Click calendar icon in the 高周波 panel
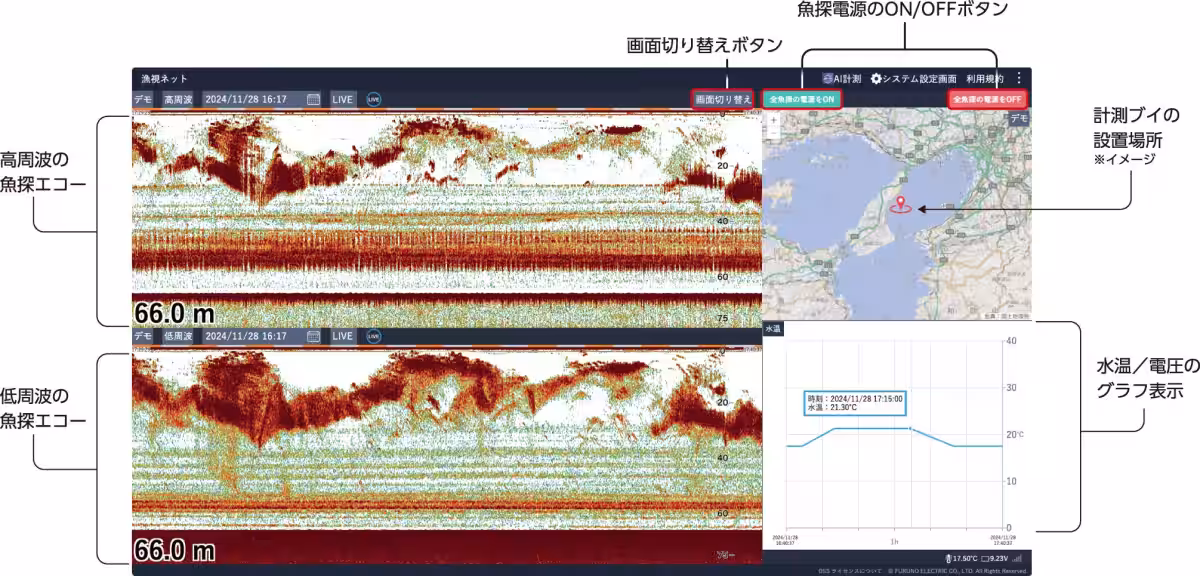The height and width of the screenshot is (576, 1200). coord(313,99)
